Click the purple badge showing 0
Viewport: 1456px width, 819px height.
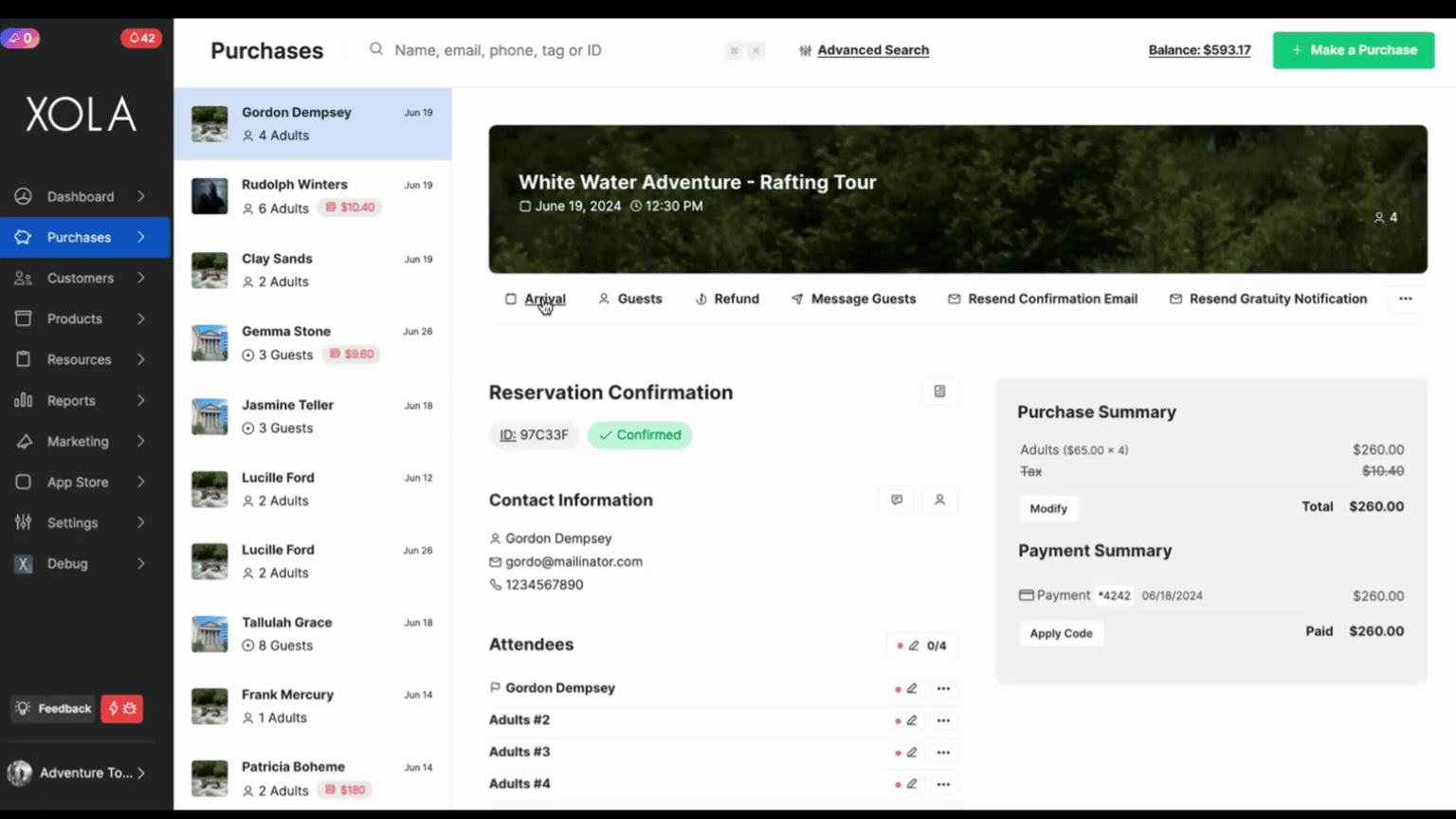[x=20, y=38]
